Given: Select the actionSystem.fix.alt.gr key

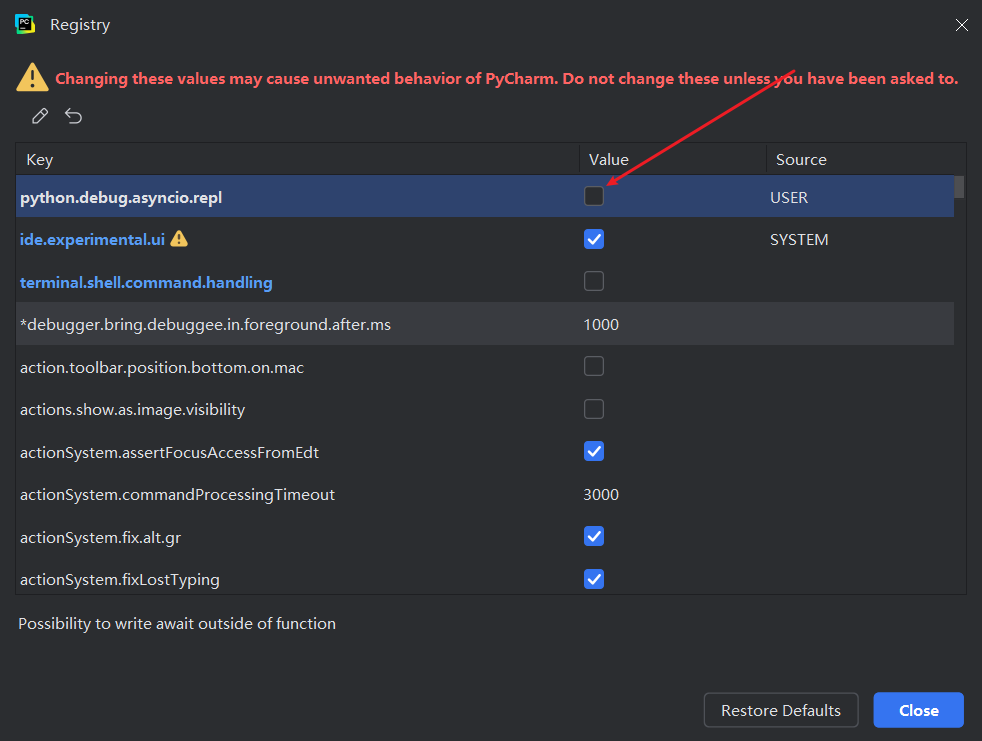Looking at the screenshot, I should coord(100,537).
